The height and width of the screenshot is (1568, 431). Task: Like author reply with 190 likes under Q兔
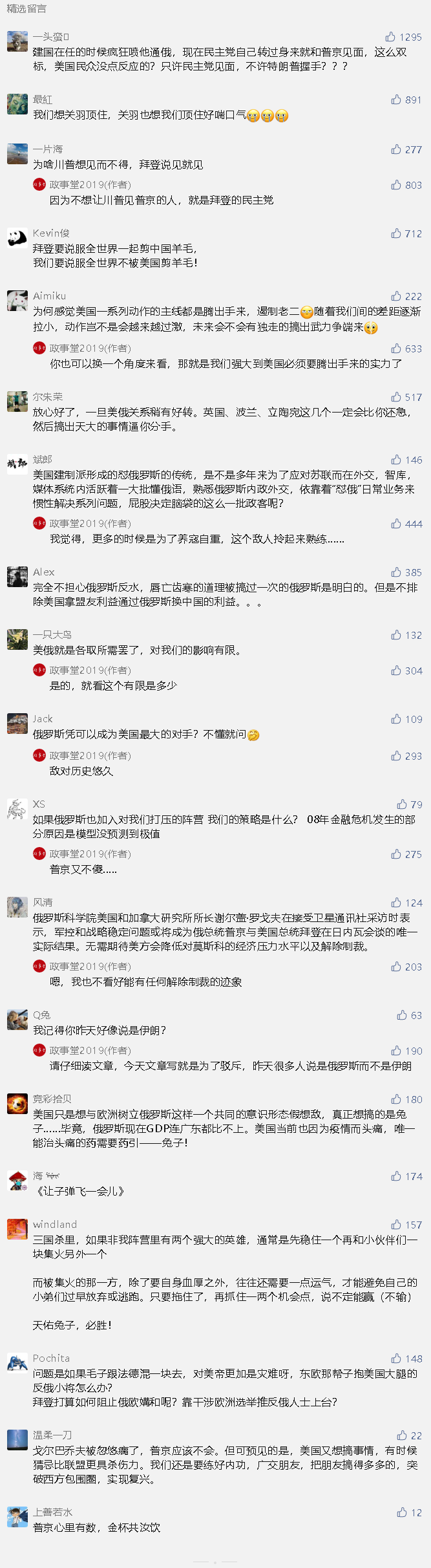coord(396,1051)
